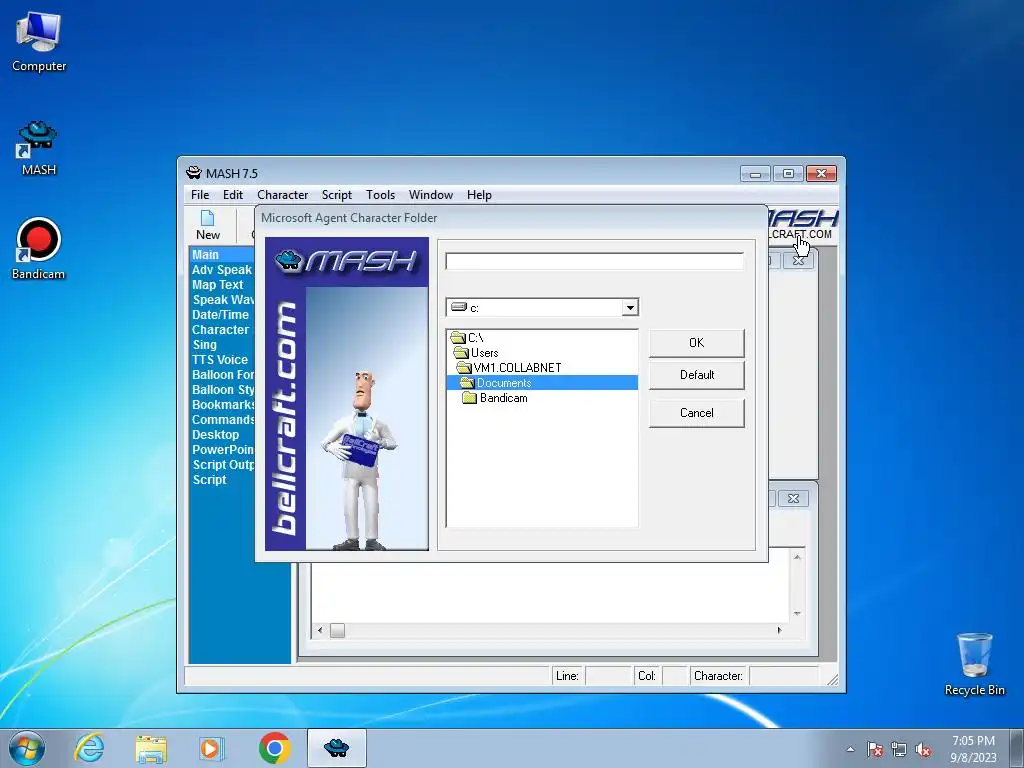1024x768 pixels.
Task: Select Character in the sidebar list
Action: point(221,330)
